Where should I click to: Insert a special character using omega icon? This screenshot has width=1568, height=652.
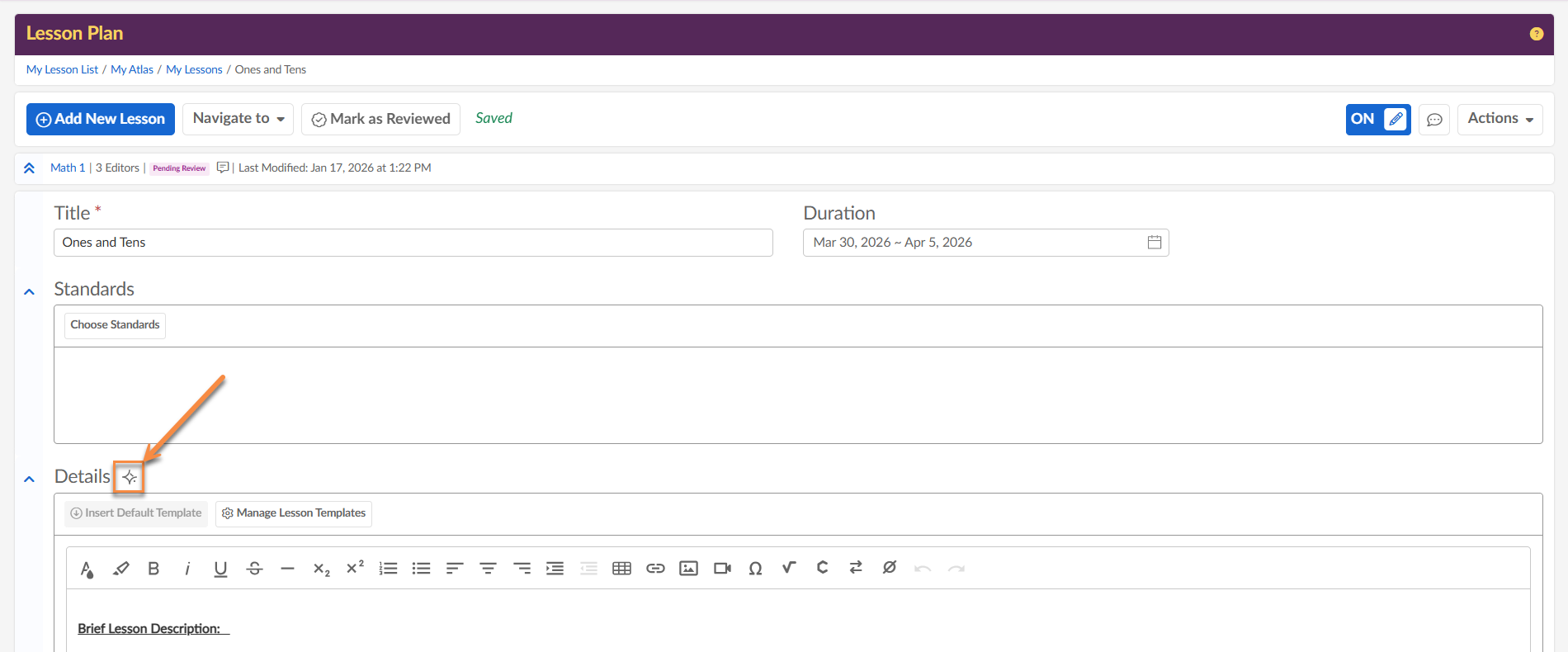tap(755, 568)
